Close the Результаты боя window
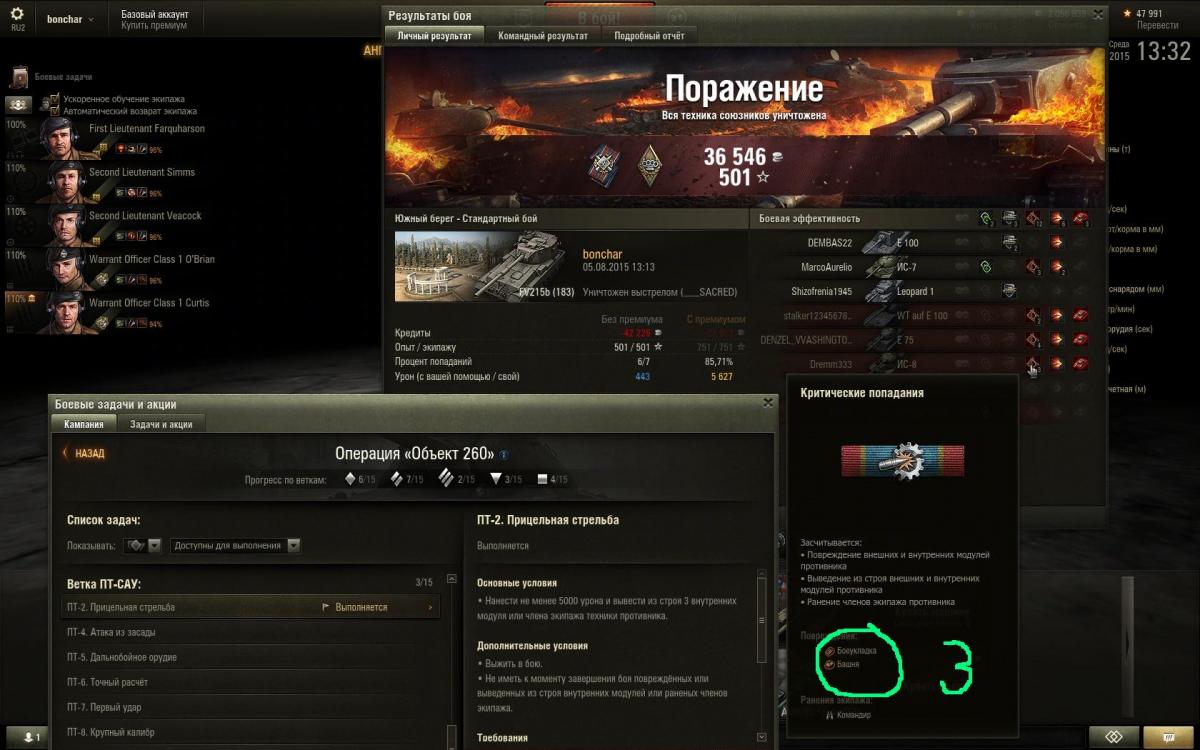This screenshot has width=1200, height=750. coord(1098,15)
